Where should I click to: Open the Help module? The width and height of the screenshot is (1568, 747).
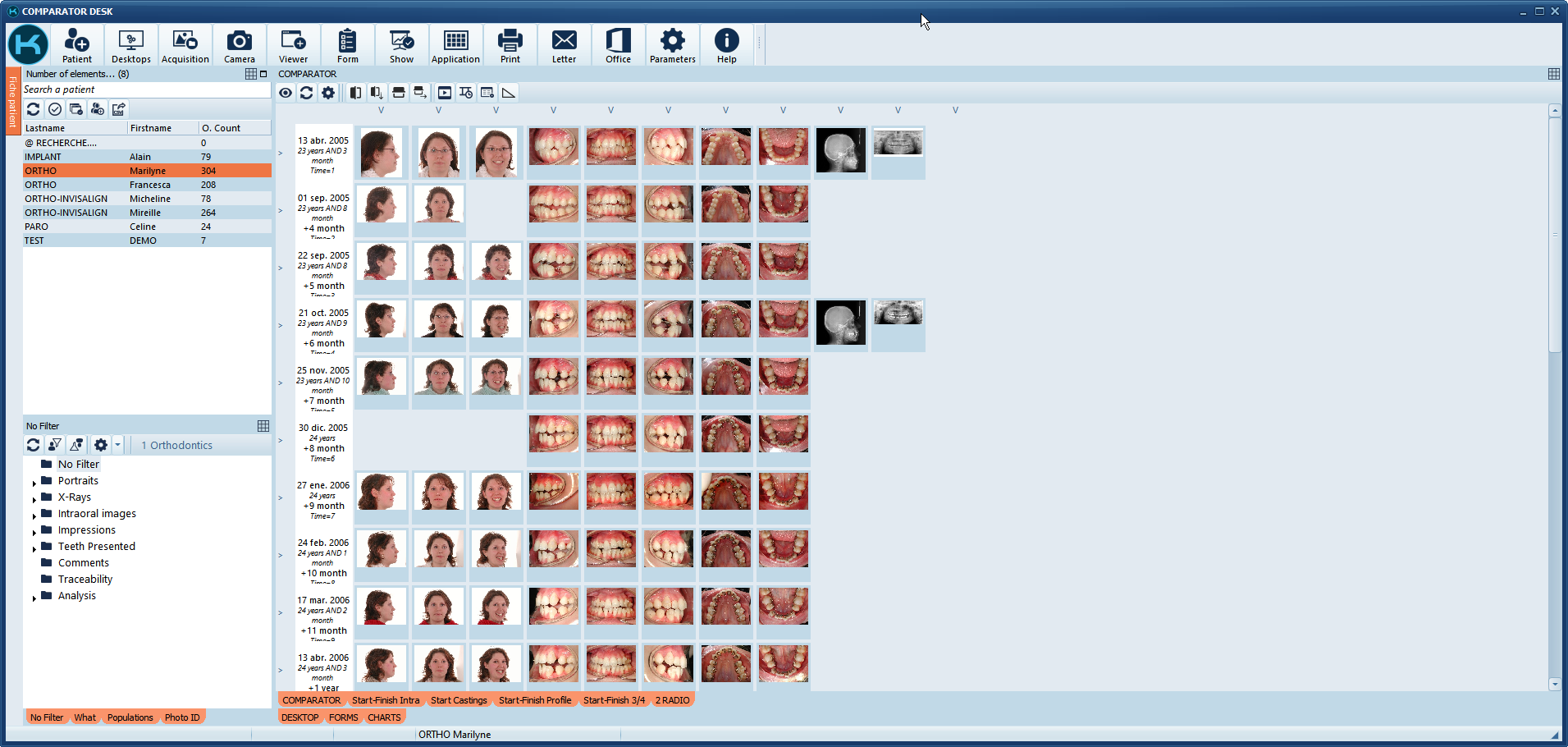[x=726, y=45]
